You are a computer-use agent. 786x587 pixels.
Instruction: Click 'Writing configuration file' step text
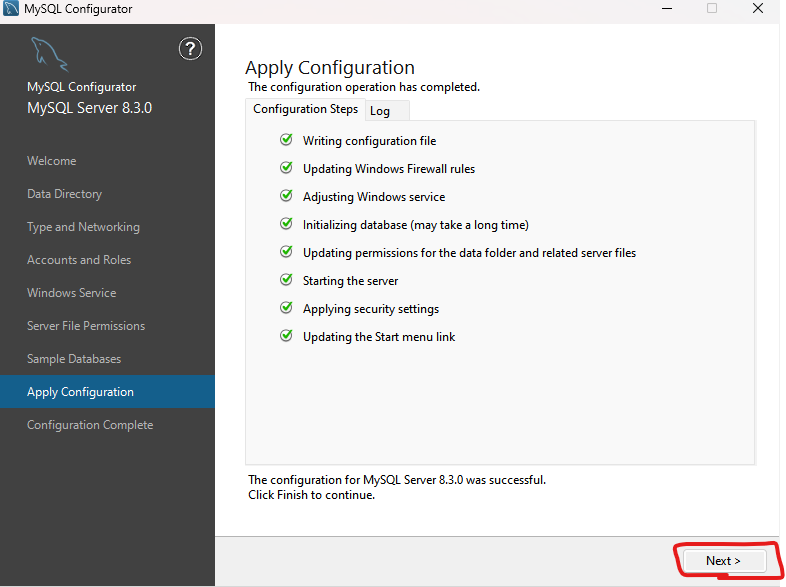click(x=369, y=141)
